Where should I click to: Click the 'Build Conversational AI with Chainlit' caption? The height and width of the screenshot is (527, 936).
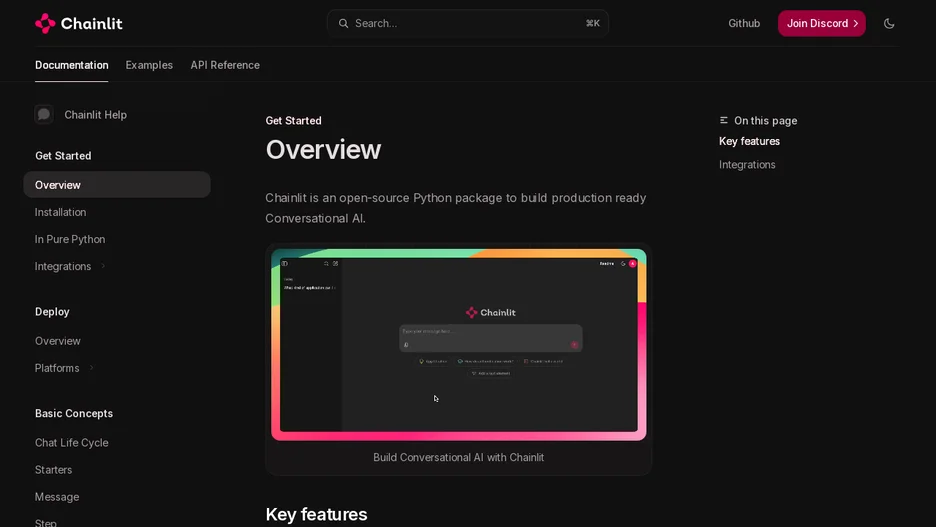pyautogui.click(x=458, y=457)
